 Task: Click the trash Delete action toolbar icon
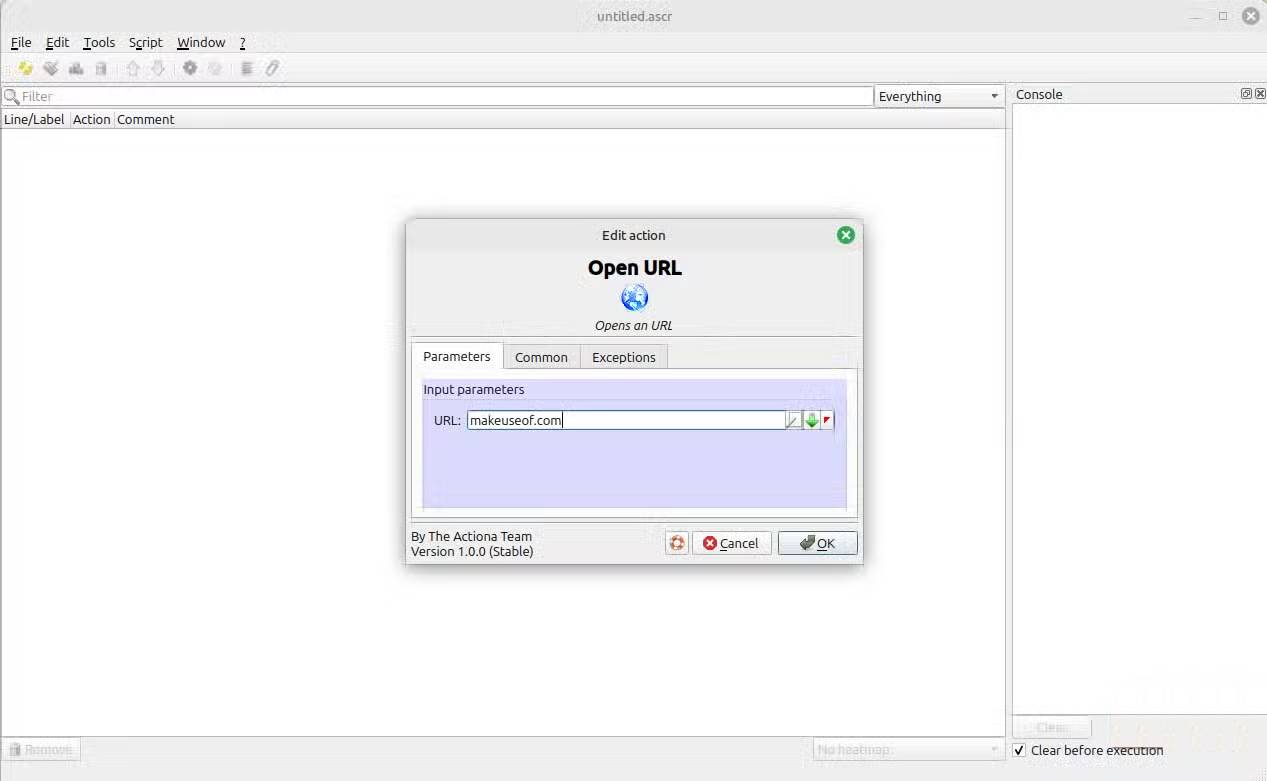tap(101, 68)
